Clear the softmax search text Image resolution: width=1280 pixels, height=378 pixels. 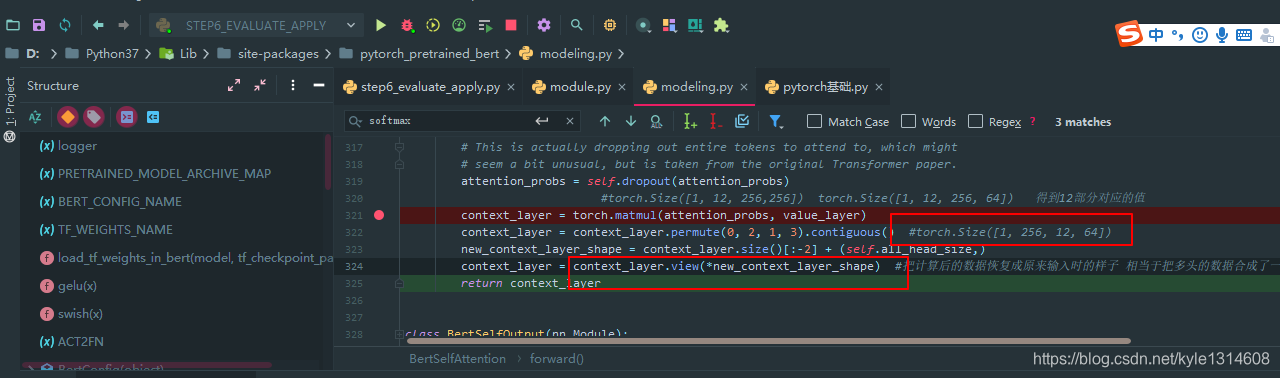coord(571,121)
